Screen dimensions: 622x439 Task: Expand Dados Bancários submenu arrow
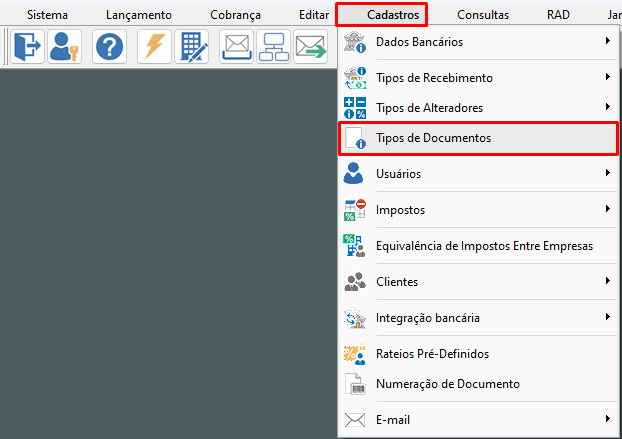(x=608, y=40)
